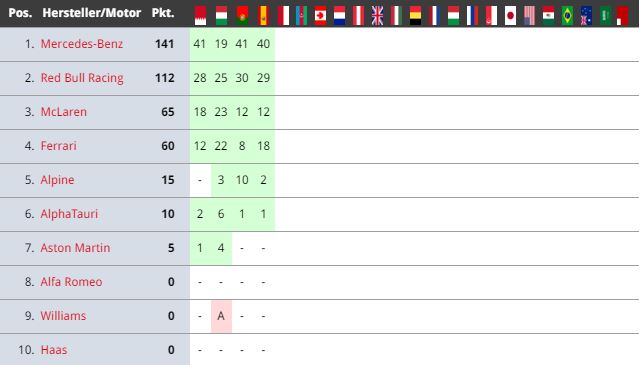Screen dimensions: 640x365
Task: Click the Australia flag icon
Action: coord(586,16)
